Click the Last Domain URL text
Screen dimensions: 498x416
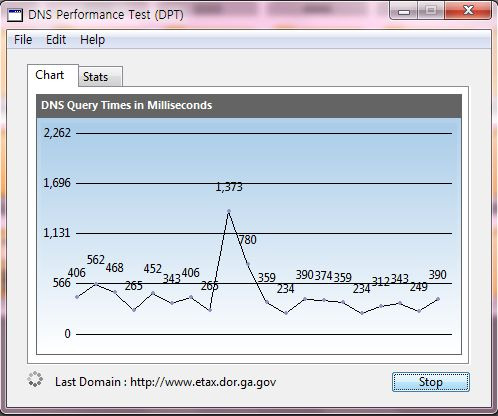point(203,382)
